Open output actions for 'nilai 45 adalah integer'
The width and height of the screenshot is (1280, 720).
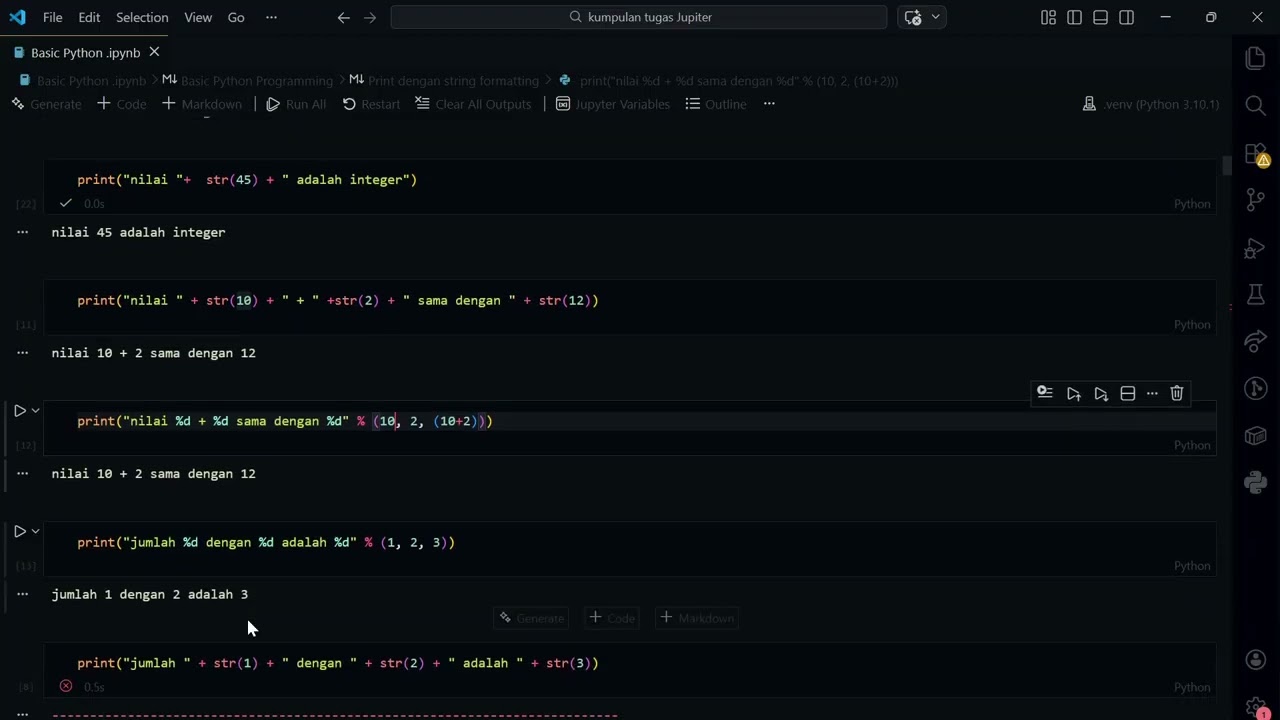point(22,232)
